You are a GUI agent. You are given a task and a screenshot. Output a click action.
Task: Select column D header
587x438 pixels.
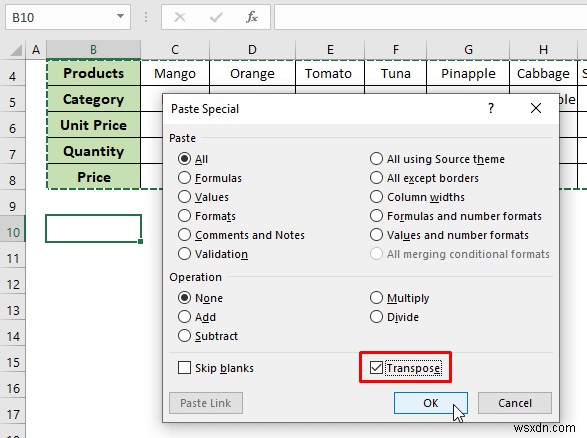(252, 49)
